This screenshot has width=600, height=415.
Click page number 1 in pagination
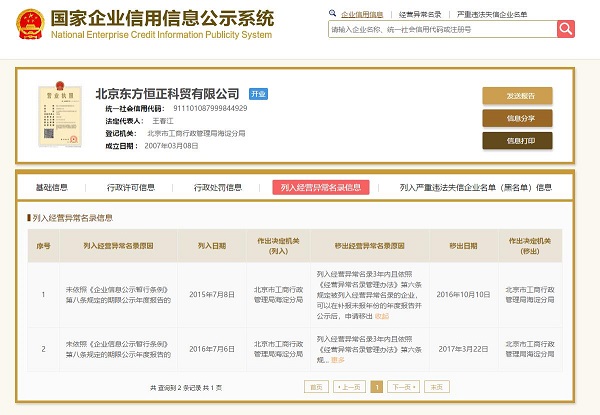(x=376, y=386)
